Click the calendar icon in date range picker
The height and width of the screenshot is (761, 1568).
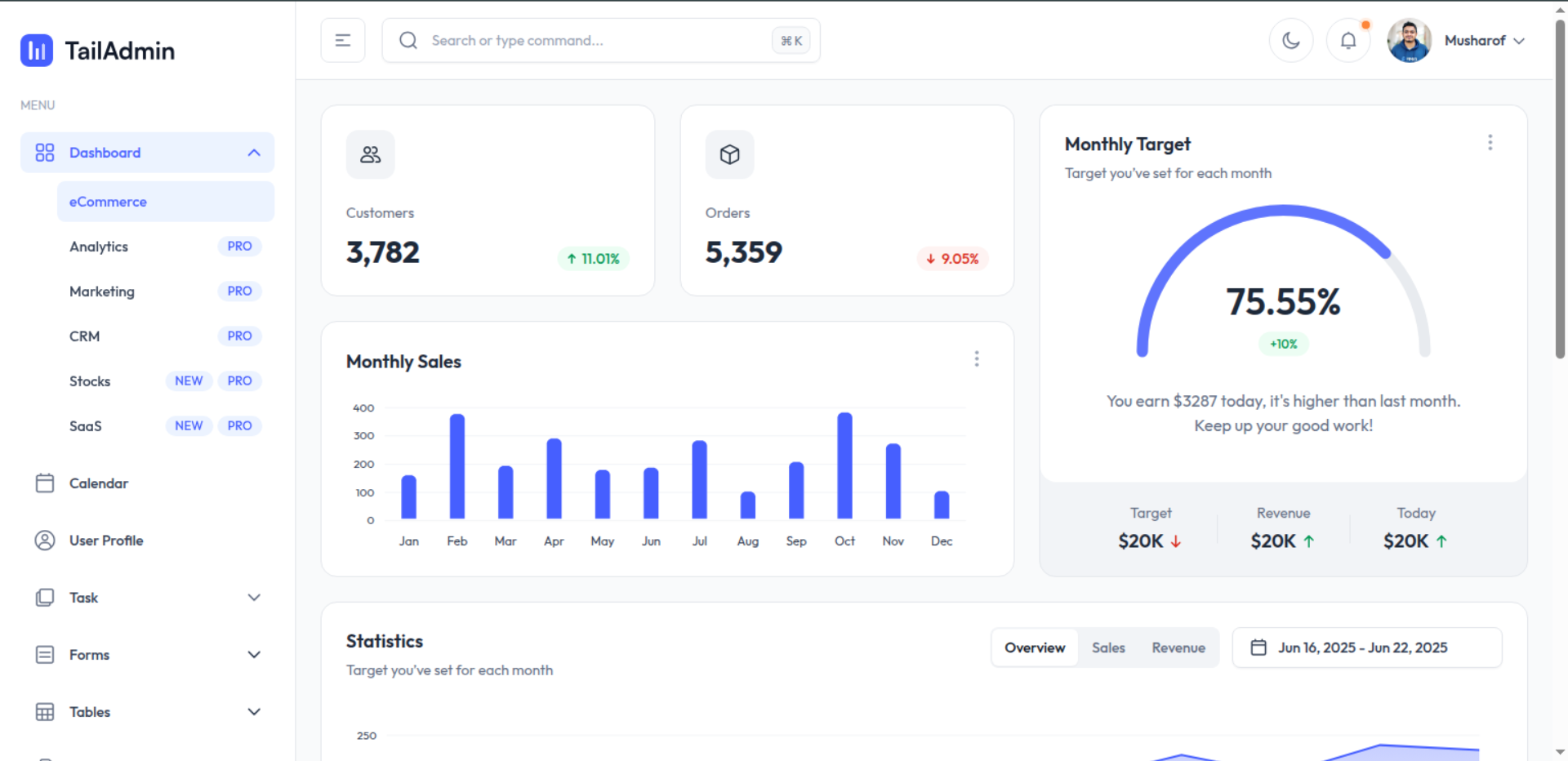click(1258, 648)
